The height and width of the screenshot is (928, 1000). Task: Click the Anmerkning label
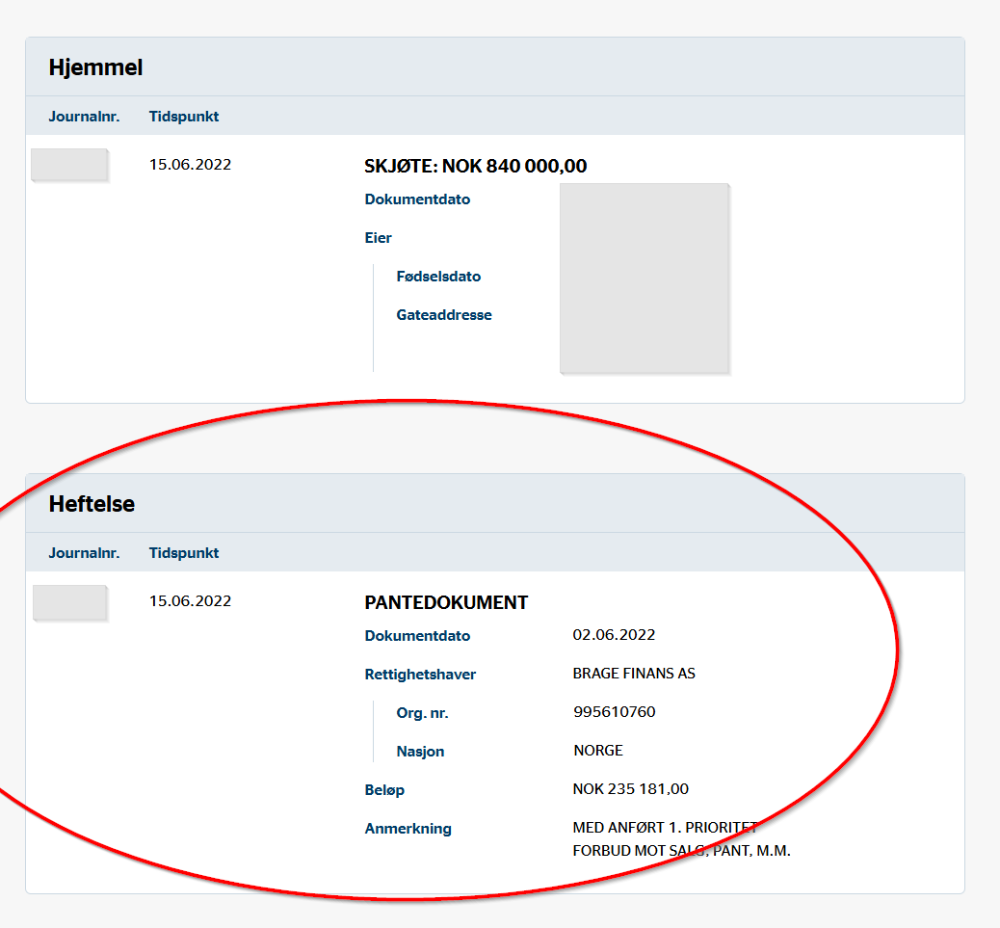tap(408, 829)
